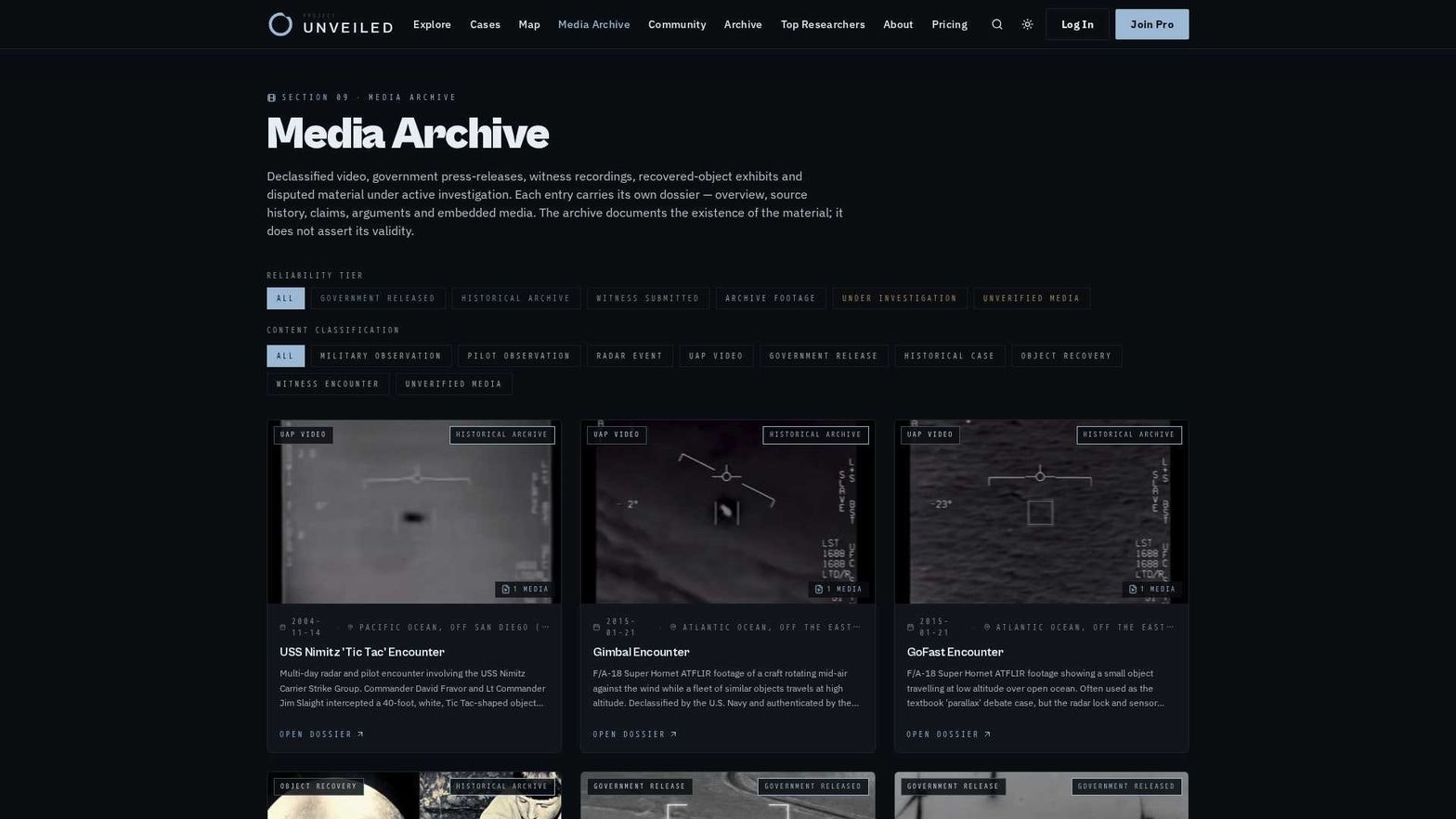Click 1 Media badge on Nimitz card
Image resolution: width=1456 pixels, height=819 pixels.
pyautogui.click(x=525, y=589)
